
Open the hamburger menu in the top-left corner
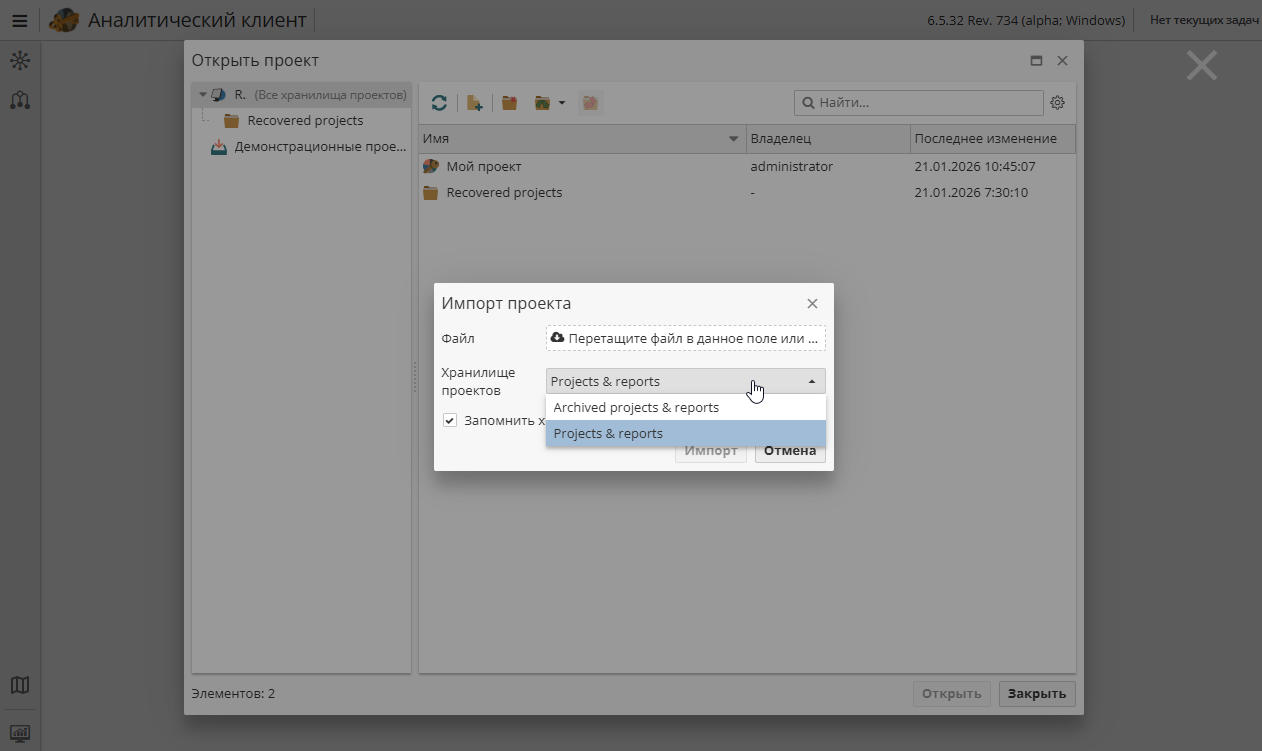[x=19, y=20]
